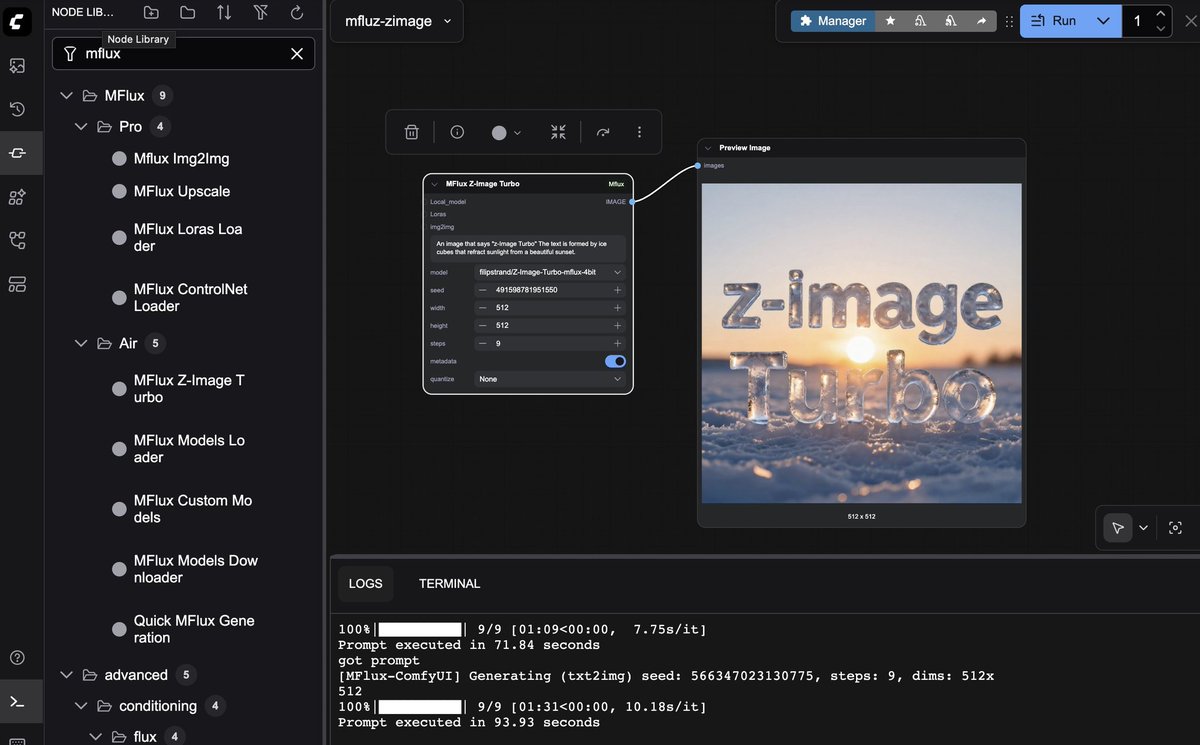Select MFlux Upscale node in library
This screenshot has width=1200, height=745.
click(x=181, y=191)
